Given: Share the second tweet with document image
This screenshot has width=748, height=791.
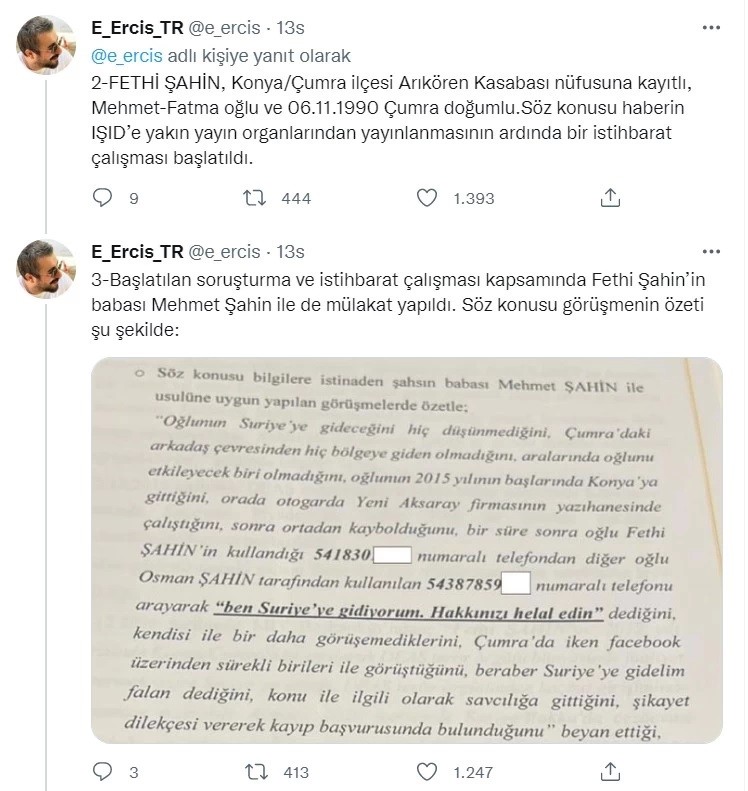Looking at the screenshot, I should pos(606,772).
